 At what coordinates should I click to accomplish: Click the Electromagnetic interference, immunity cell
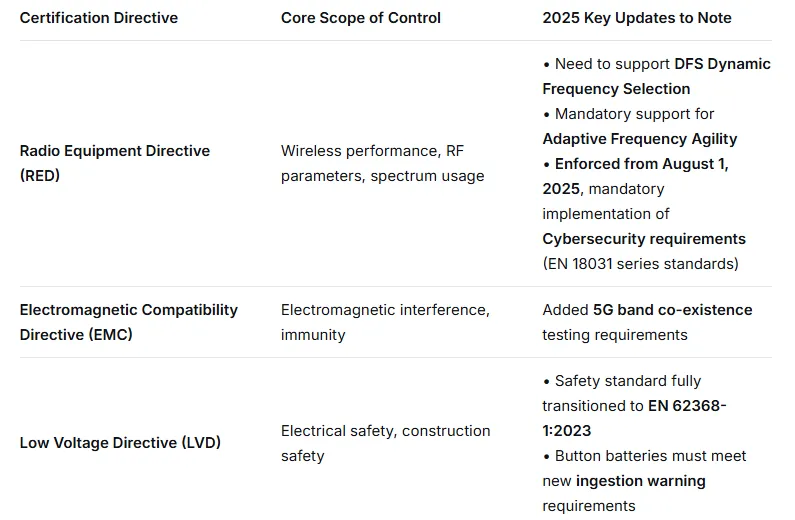click(x=385, y=322)
